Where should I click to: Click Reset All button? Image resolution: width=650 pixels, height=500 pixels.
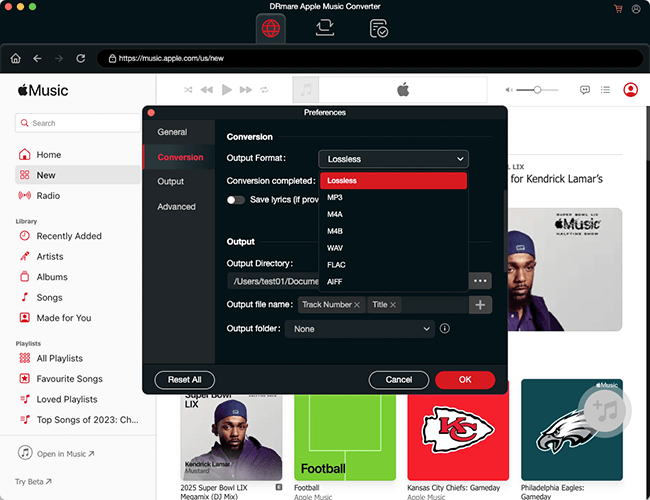tap(184, 380)
